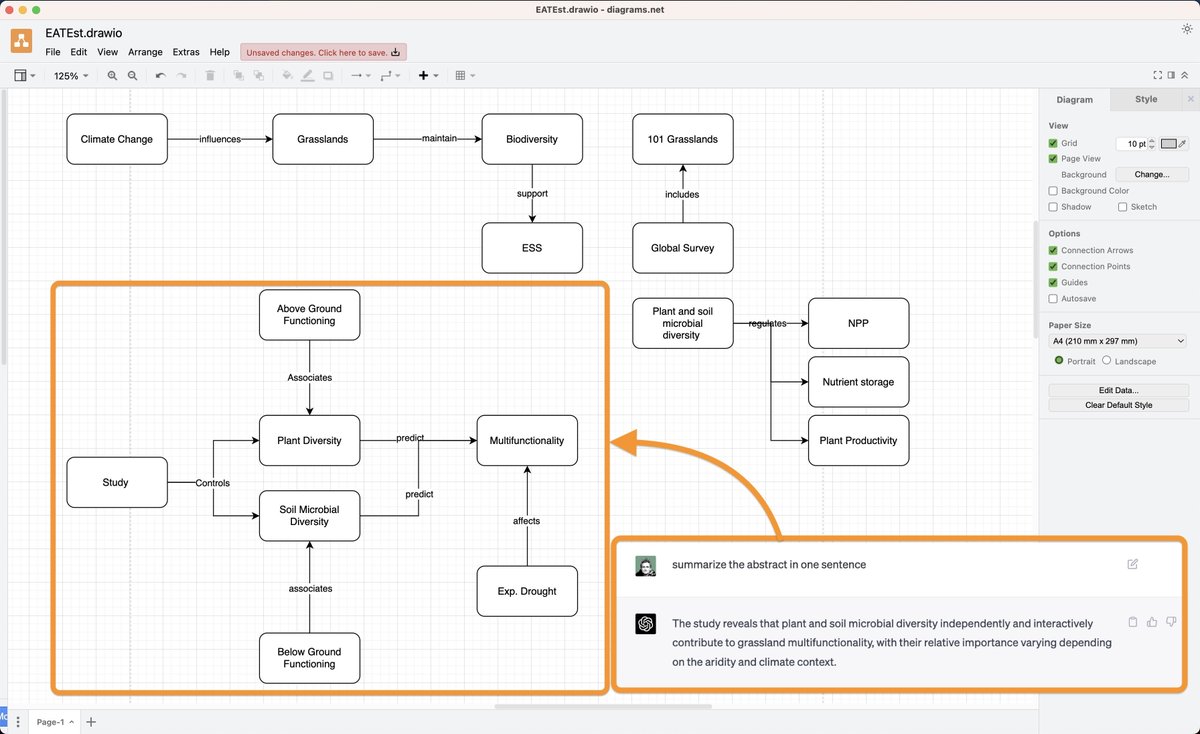Click the Shadow icon in the toolbar

(x=328, y=75)
